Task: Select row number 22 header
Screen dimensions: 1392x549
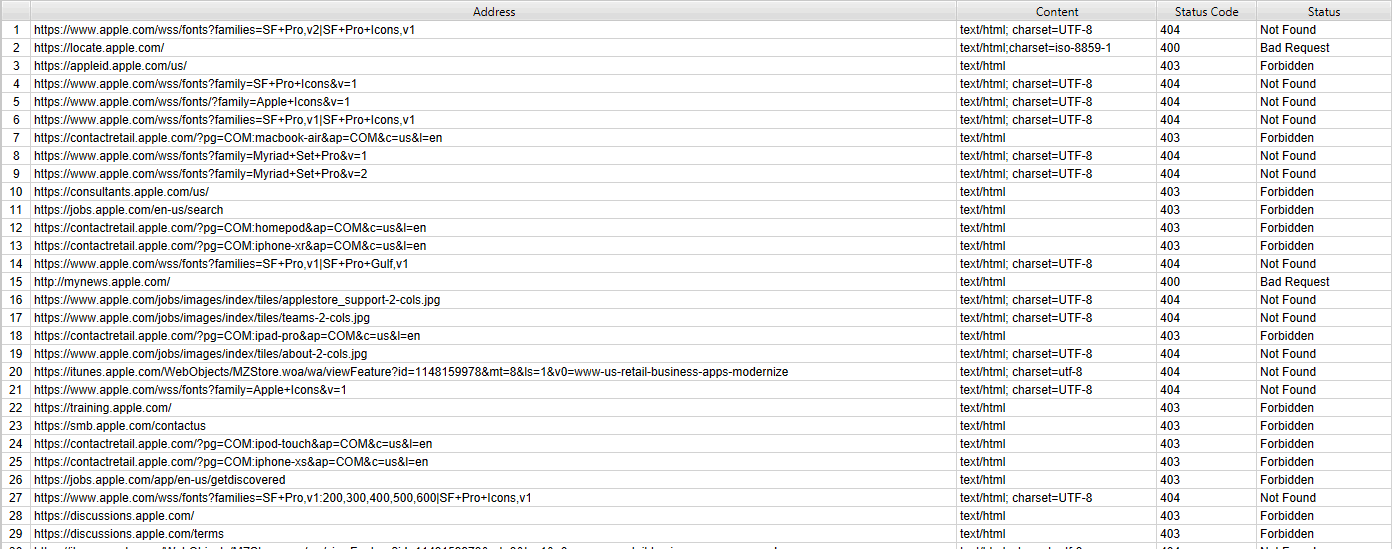Action: (x=15, y=408)
